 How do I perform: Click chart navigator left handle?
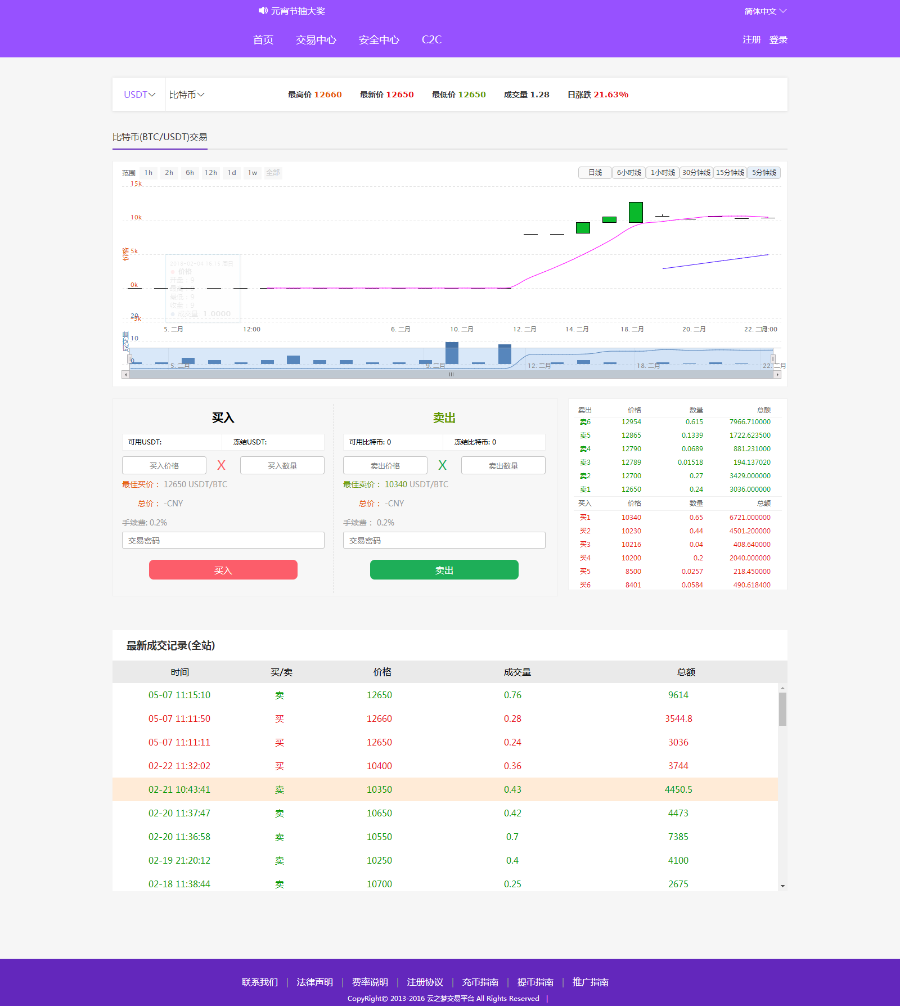click(x=129, y=359)
